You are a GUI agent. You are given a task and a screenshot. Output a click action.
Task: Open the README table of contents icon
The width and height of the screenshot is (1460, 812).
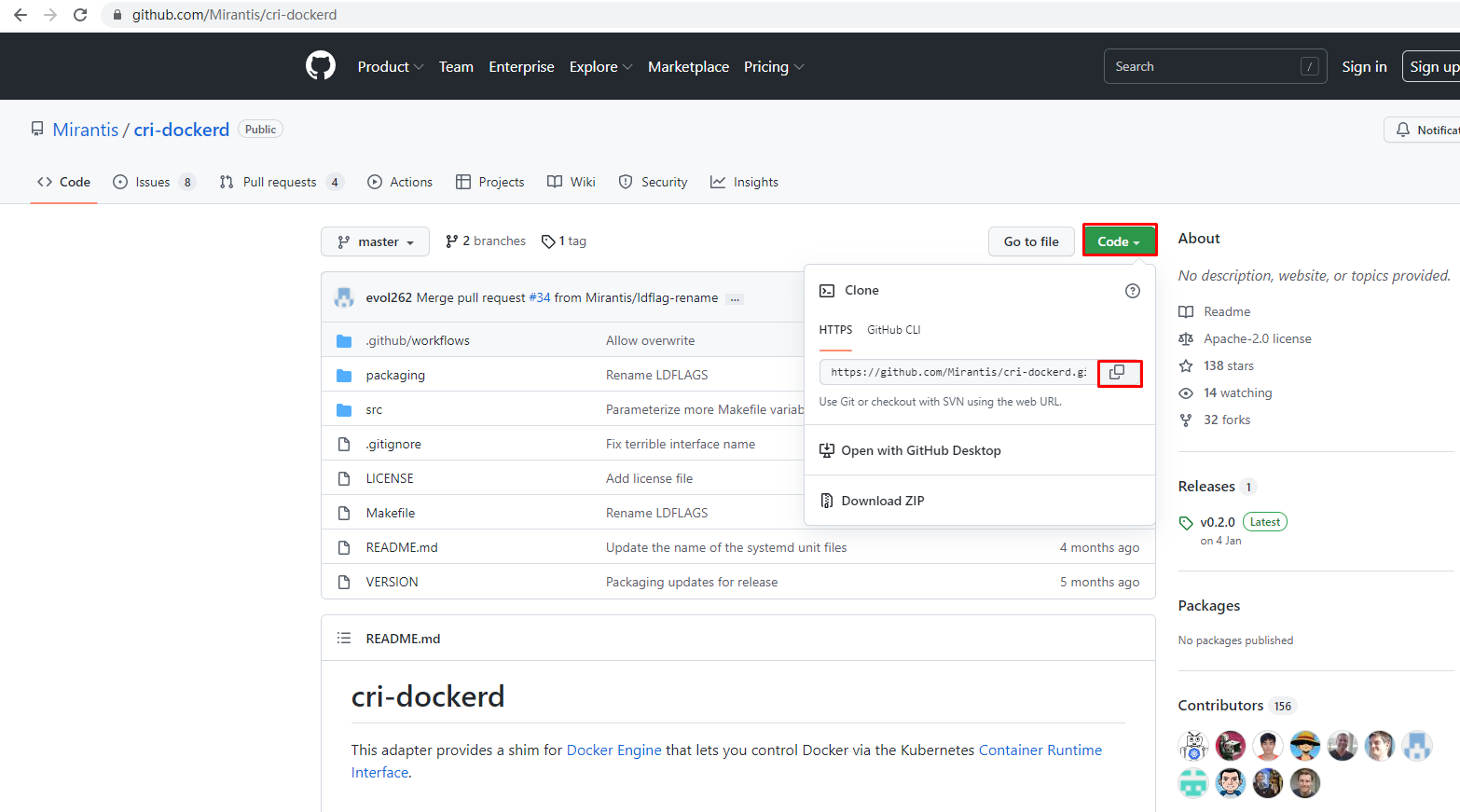point(344,639)
